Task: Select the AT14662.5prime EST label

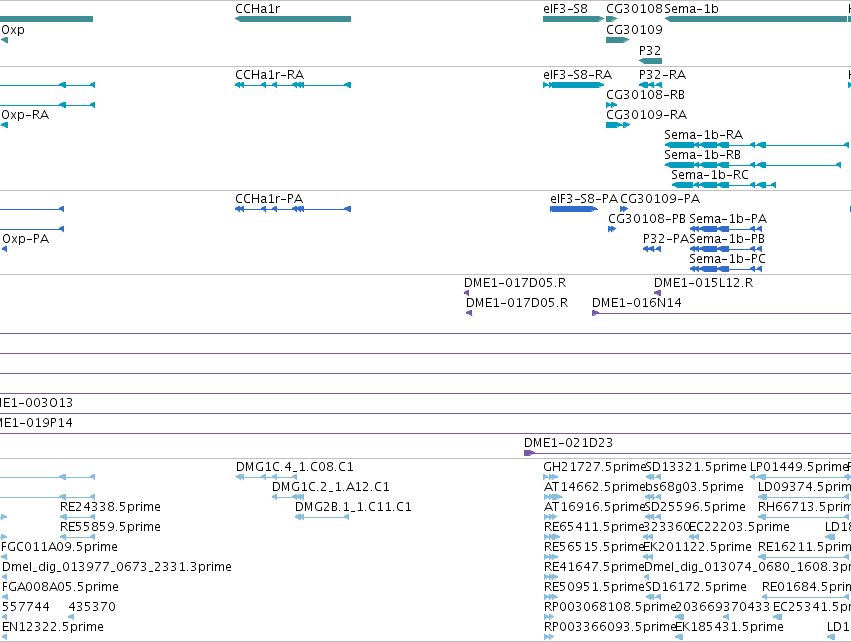Action: click(594, 487)
